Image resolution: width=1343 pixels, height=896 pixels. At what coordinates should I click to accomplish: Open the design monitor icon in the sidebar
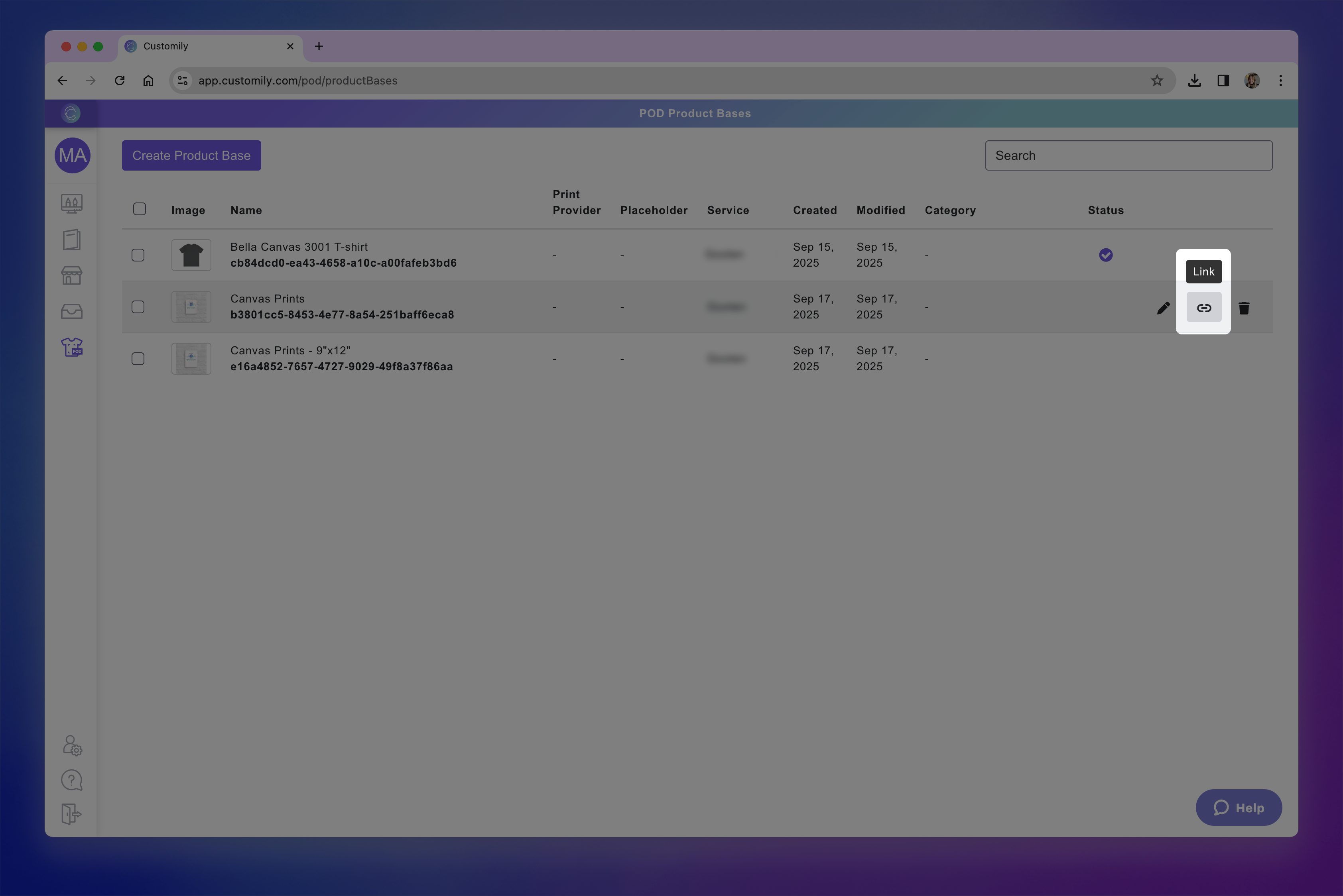click(x=72, y=203)
